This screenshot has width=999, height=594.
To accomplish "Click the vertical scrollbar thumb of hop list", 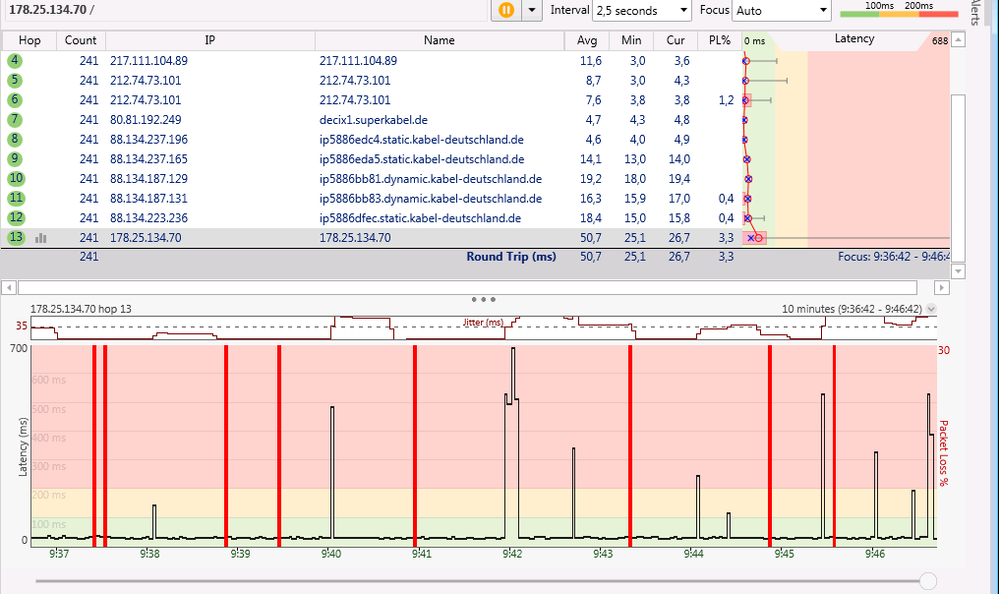I will point(958,178).
